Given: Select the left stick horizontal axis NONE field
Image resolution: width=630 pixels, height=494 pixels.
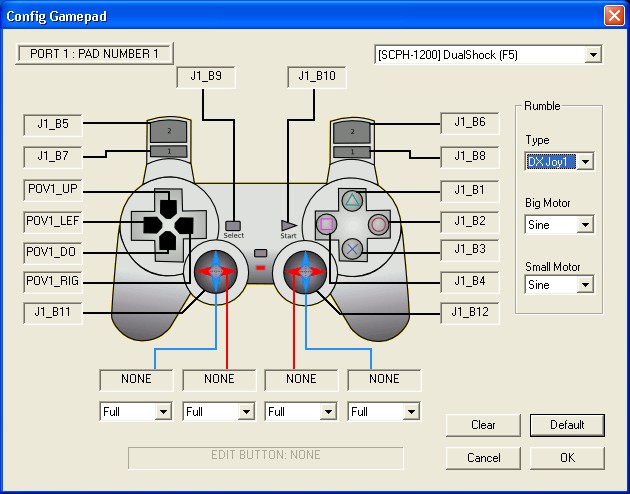Looking at the screenshot, I should click(x=219, y=380).
